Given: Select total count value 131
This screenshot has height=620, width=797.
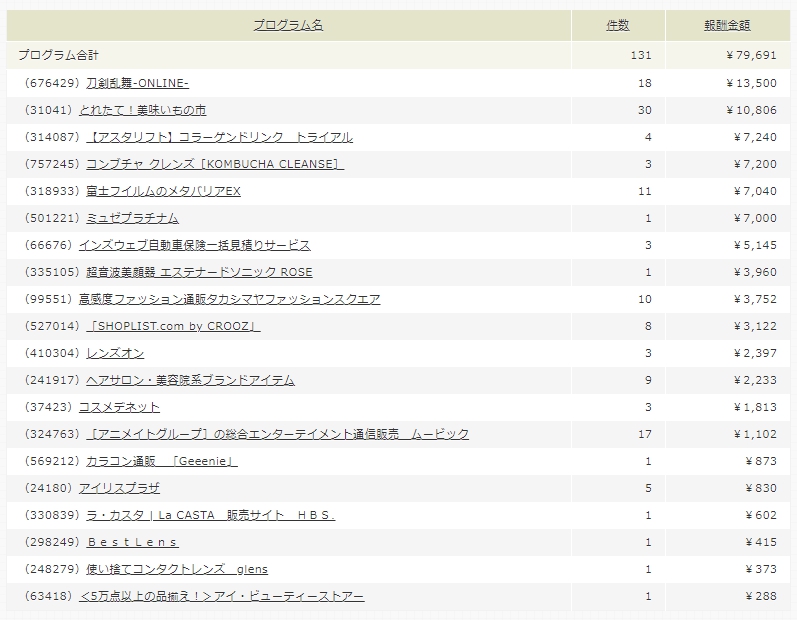Looking at the screenshot, I should 641,55.
